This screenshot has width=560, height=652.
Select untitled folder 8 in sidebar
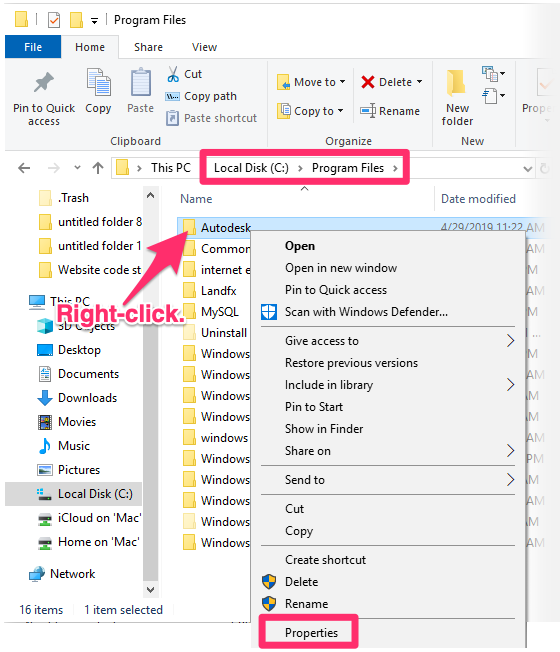click(90, 222)
